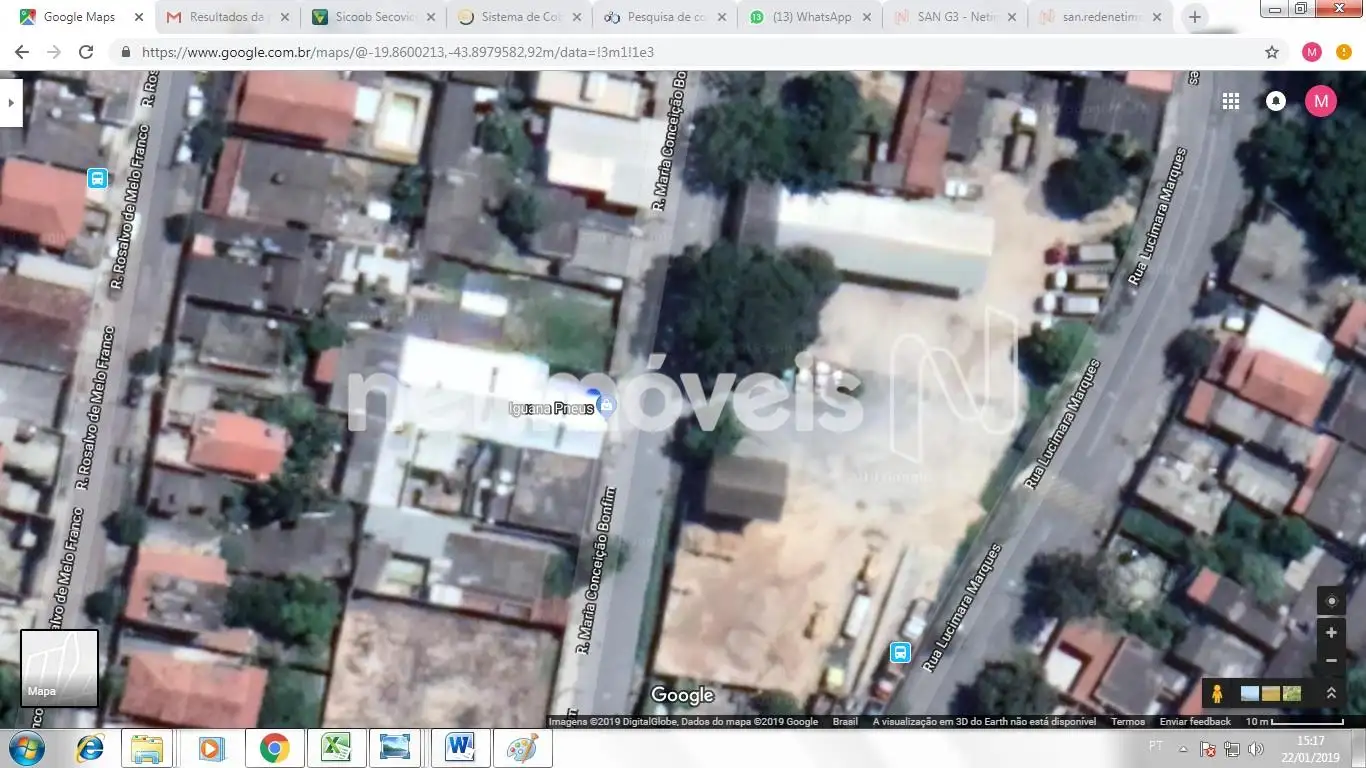This screenshot has width=1366, height=768.
Task: Zoom out with the minus button
Action: pos(1331,661)
